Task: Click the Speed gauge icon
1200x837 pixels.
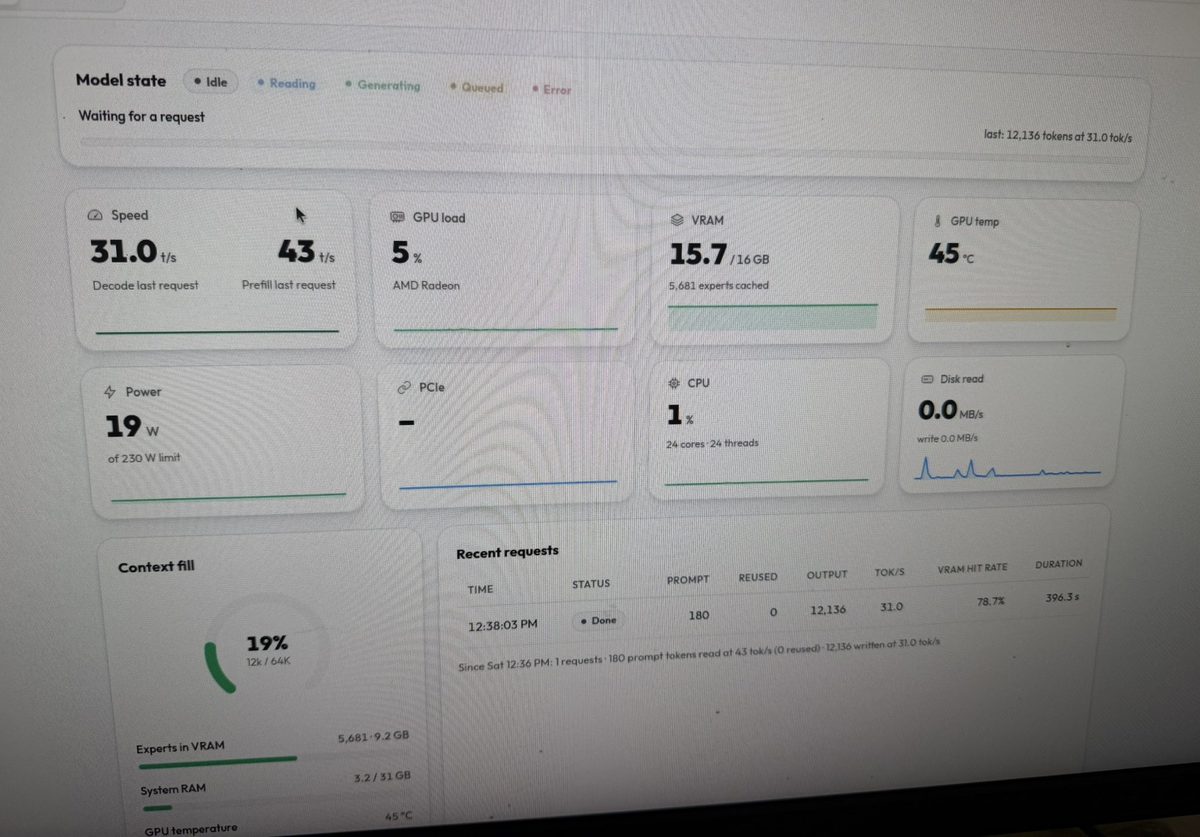Action: pyautogui.click(x=96, y=215)
